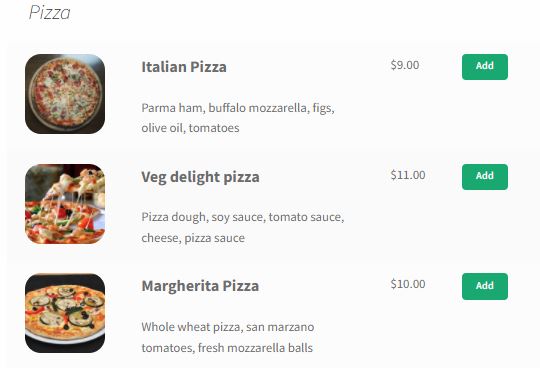Add Veg delight pizza to the order
540x368 pixels.
click(485, 177)
